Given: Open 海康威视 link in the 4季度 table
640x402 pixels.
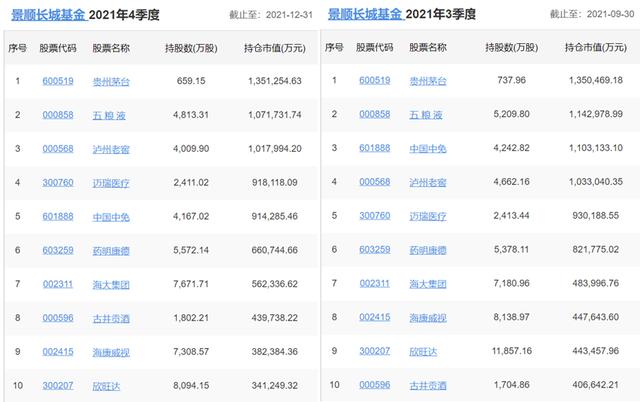Looking at the screenshot, I should [111, 353].
